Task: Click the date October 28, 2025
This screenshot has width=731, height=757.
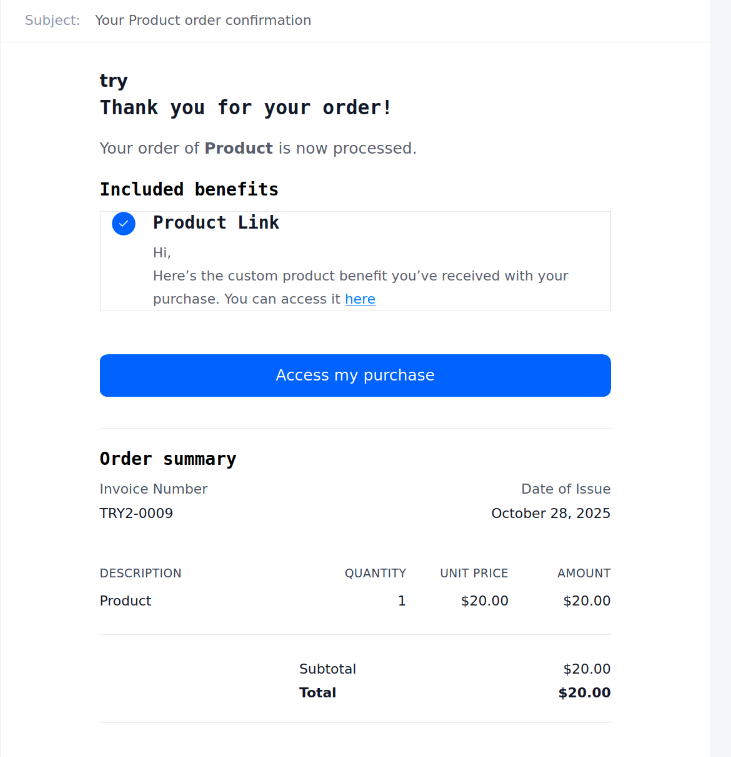Action: pos(550,513)
